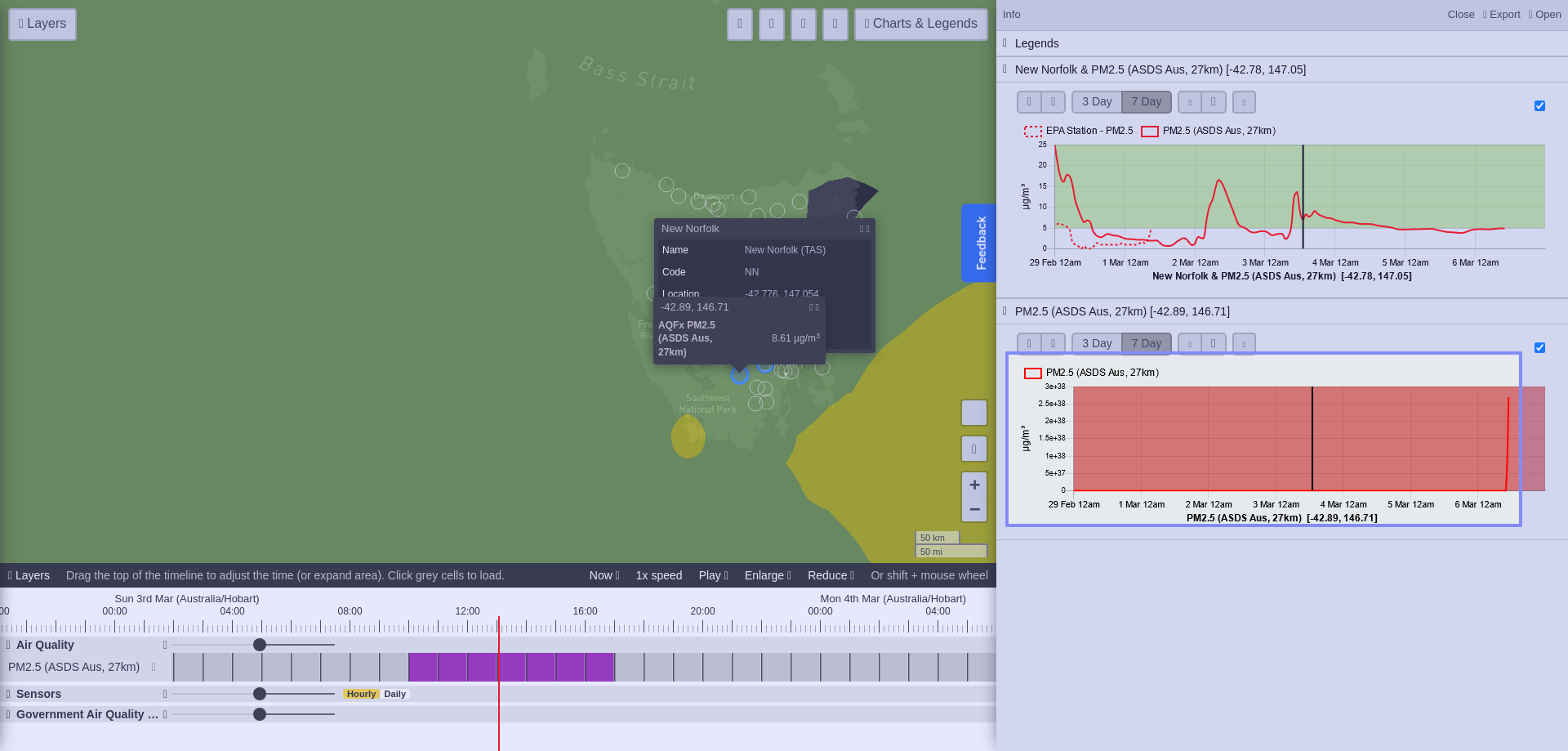
Task: Select 7 Day range on PM2.5 chart
Action: [x=1147, y=343]
